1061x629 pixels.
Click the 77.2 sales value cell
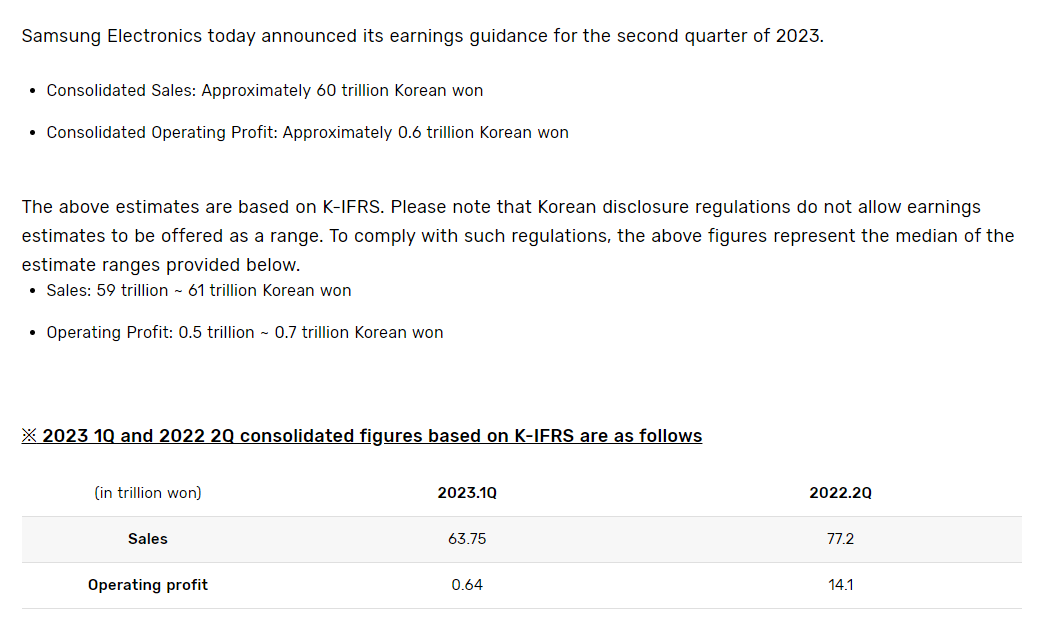tap(840, 539)
